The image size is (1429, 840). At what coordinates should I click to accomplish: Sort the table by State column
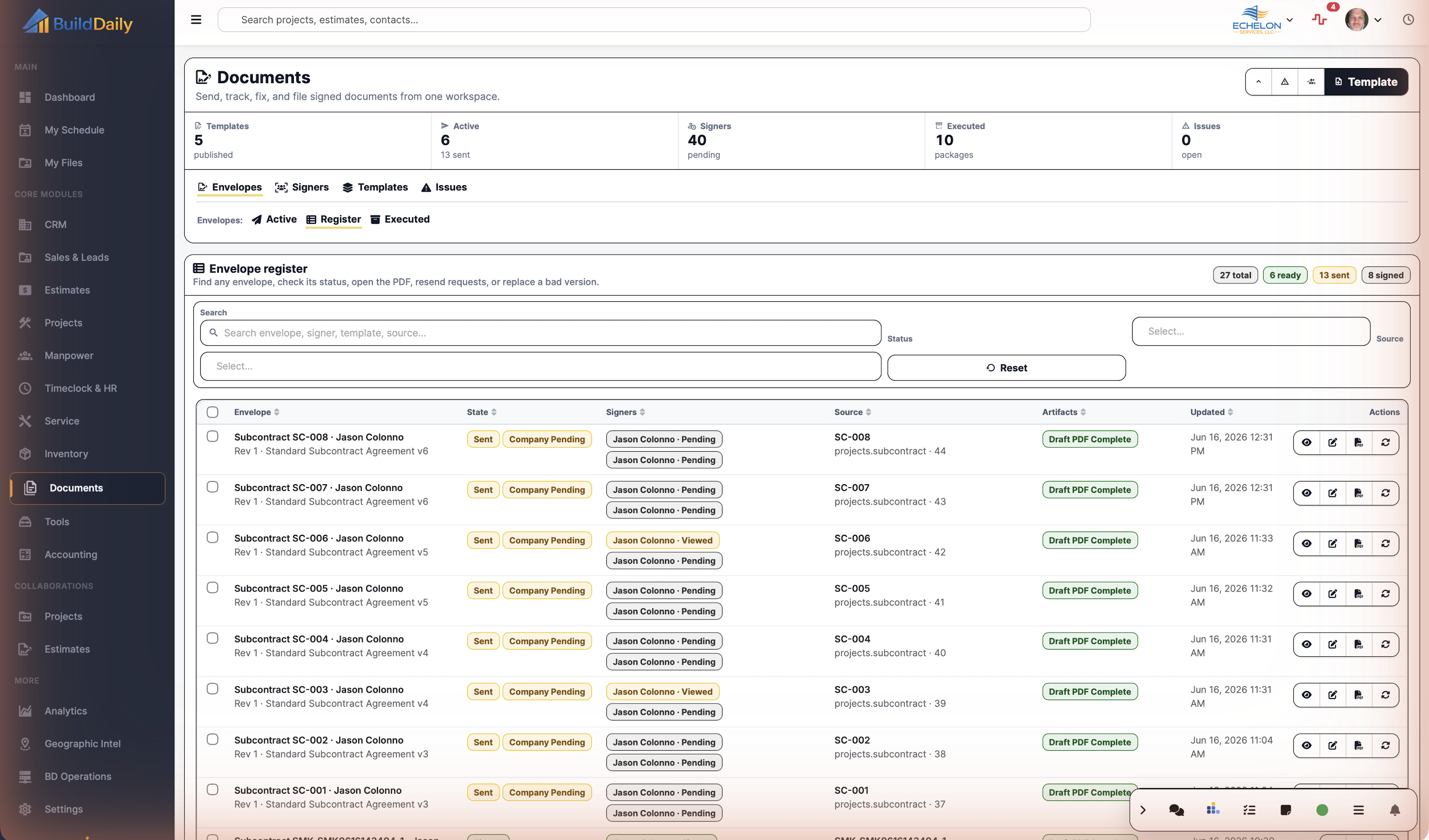pyautogui.click(x=482, y=412)
